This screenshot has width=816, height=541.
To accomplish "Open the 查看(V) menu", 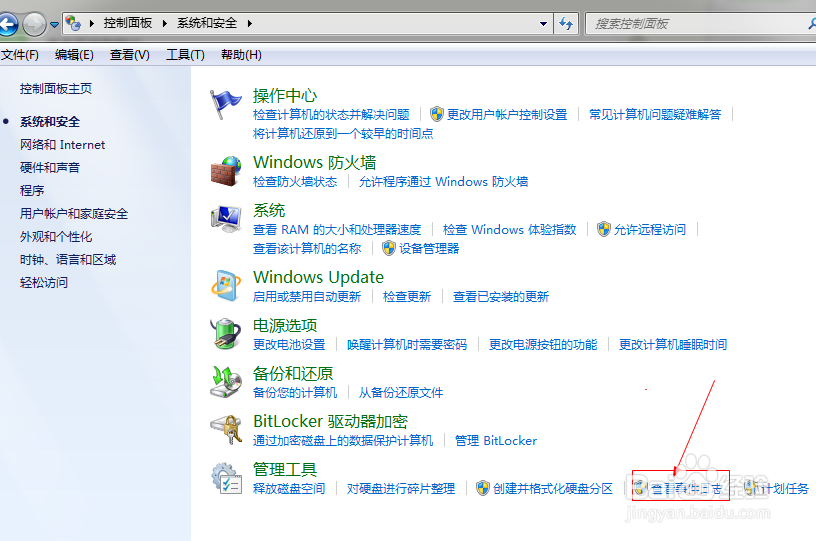I will [x=130, y=55].
